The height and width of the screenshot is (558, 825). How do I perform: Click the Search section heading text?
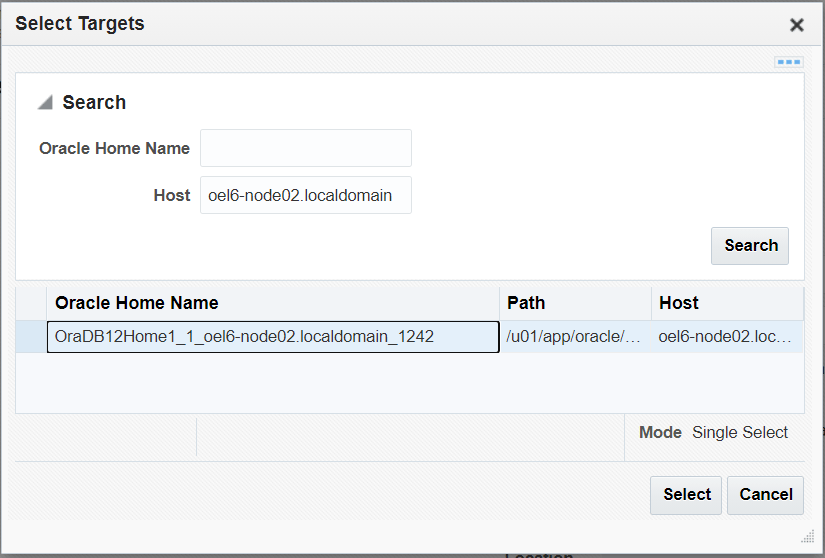(x=94, y=103)
